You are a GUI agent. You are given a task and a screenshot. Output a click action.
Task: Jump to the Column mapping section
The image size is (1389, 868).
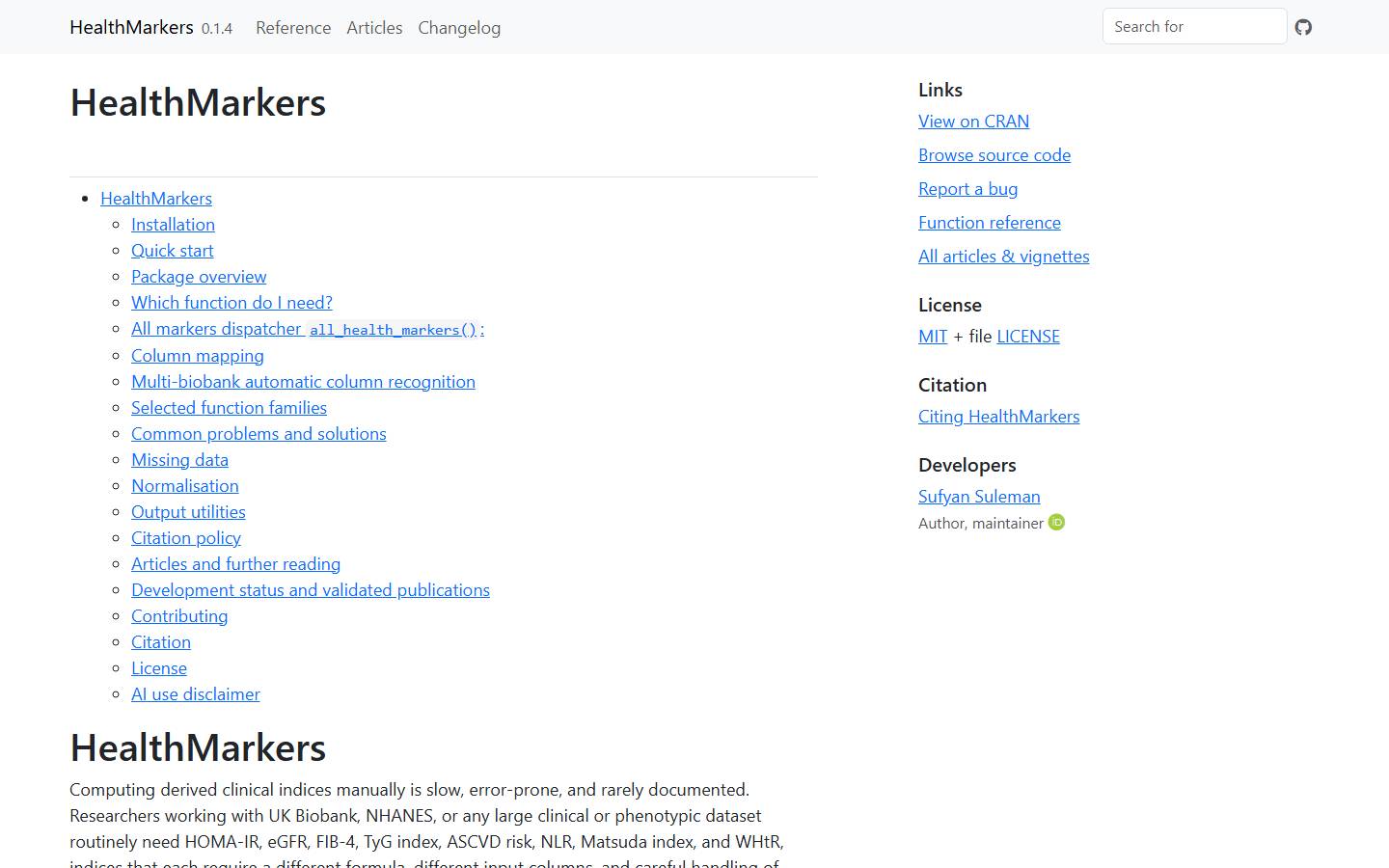pyautogui.click(x=198, y=356)
